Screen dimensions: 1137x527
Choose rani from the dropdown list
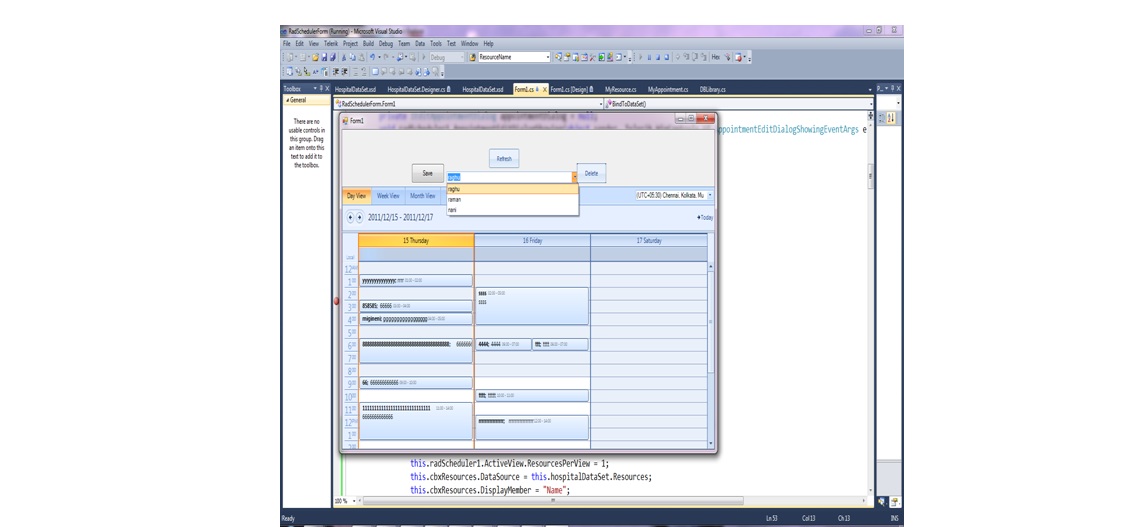513,209
